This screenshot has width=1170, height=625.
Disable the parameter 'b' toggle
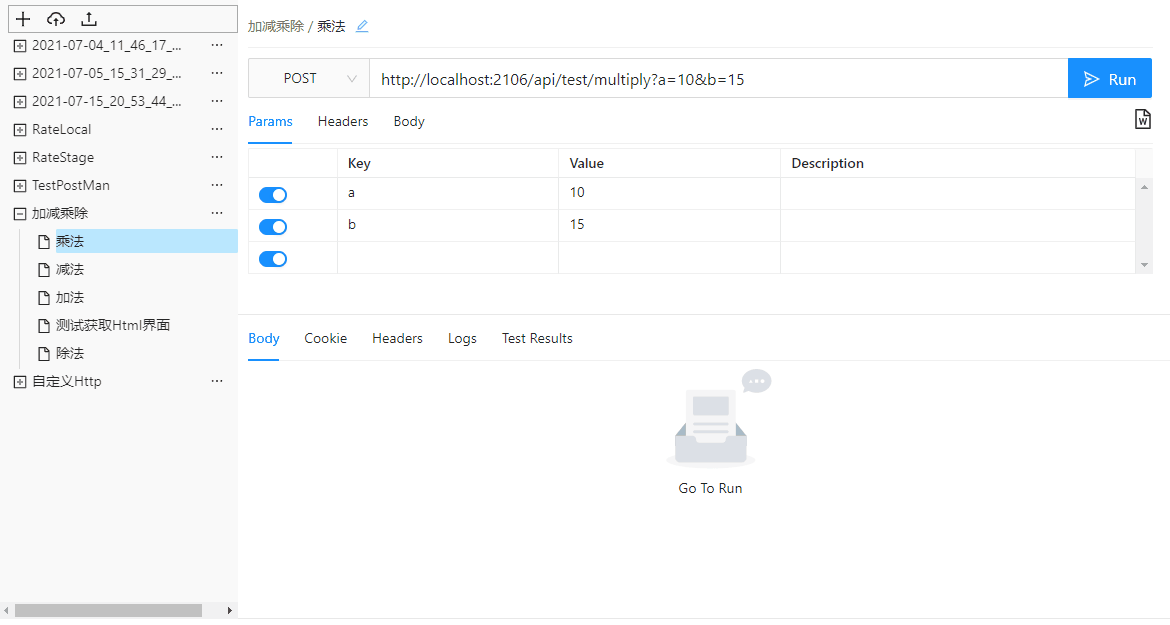click(x=272, y=226)
